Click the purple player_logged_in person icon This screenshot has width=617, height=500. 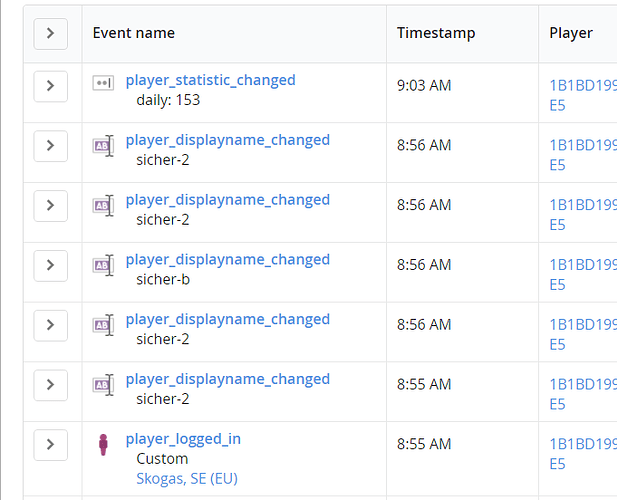point(103,444)
